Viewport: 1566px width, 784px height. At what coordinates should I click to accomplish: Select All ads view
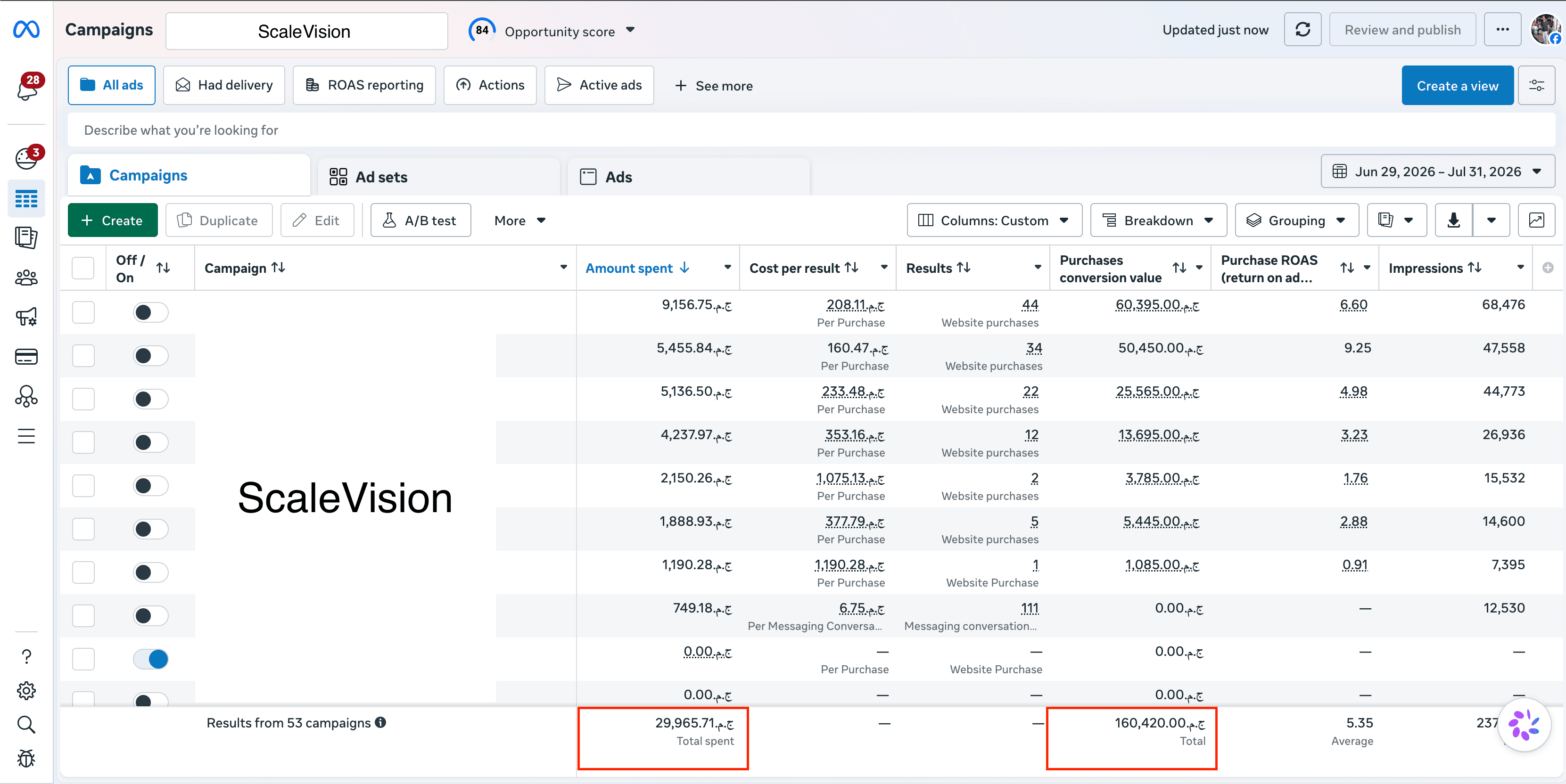pyautogui.click(x=112, y=85)
